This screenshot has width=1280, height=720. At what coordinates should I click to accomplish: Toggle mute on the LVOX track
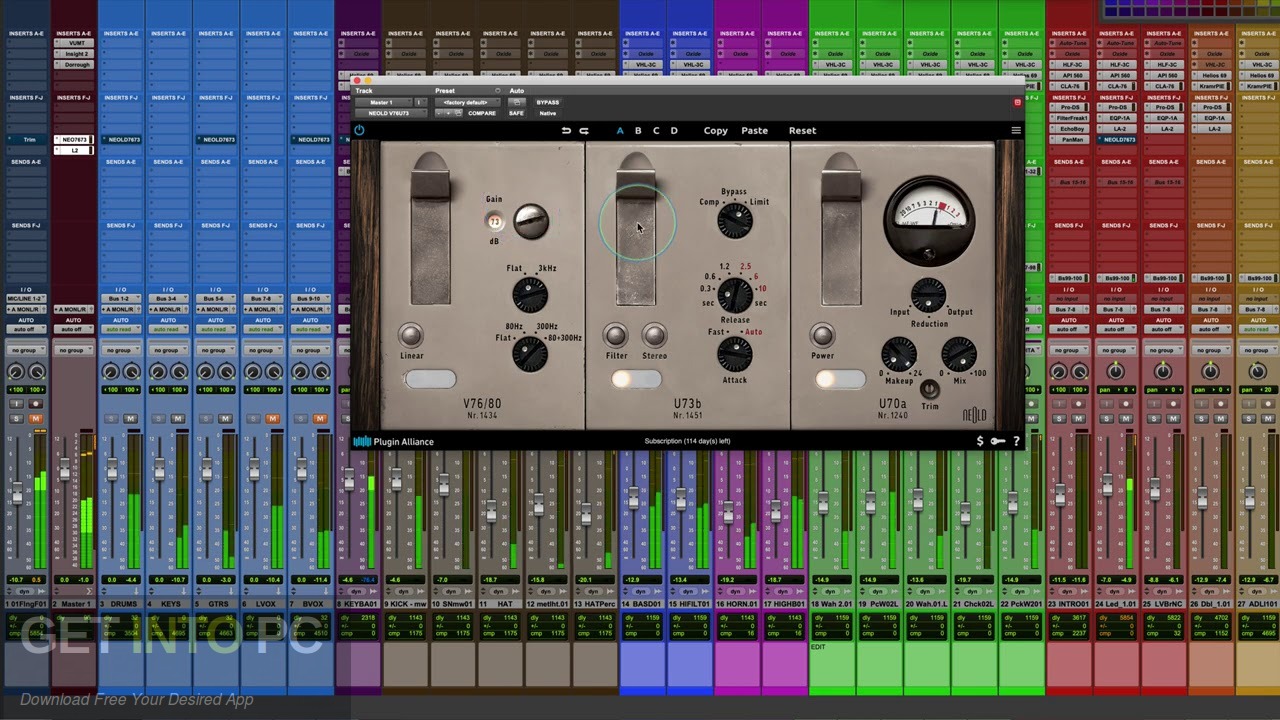coord(273,418)
